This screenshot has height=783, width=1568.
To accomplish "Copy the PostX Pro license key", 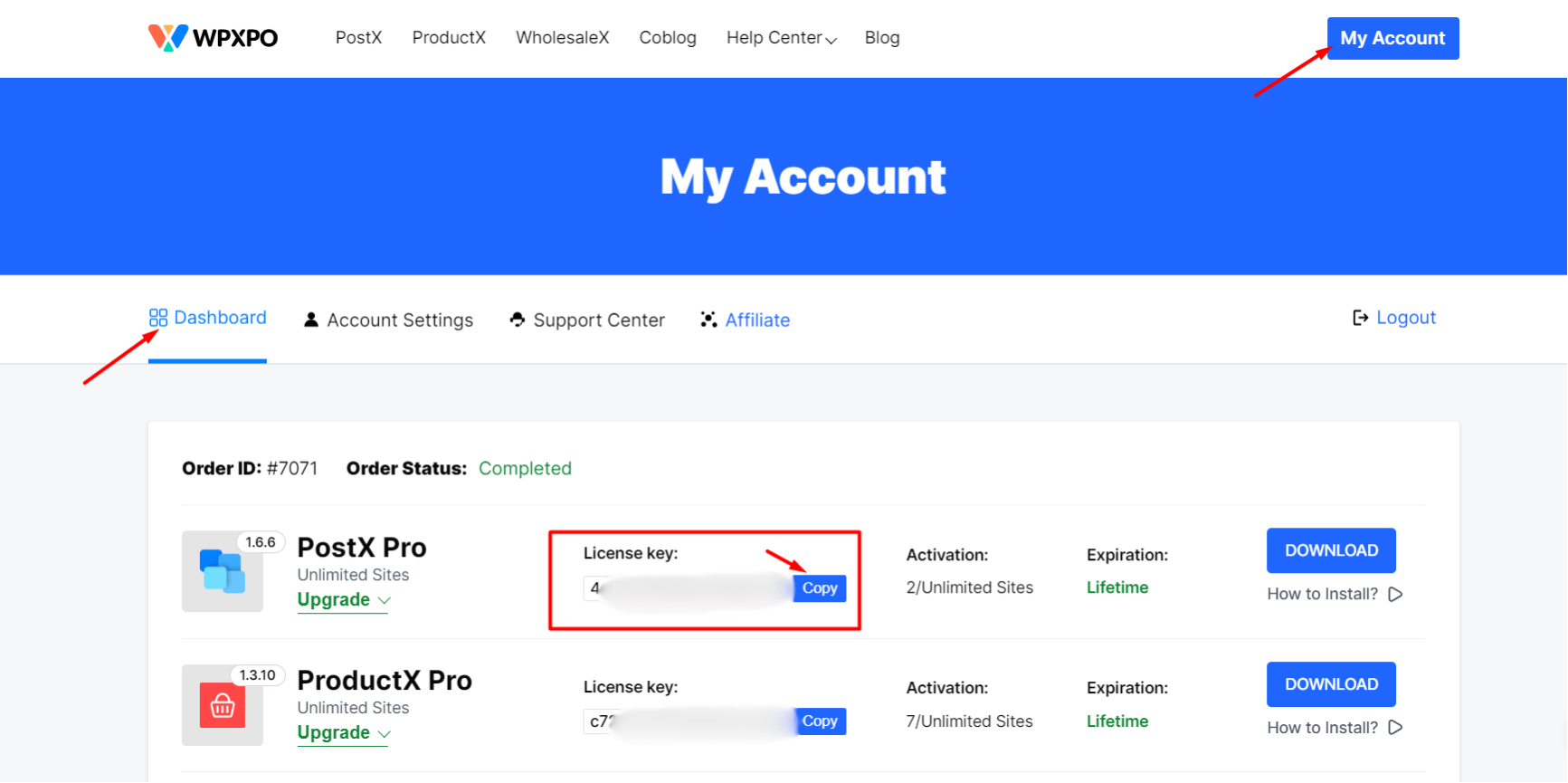I will click(x=820, y=588).
